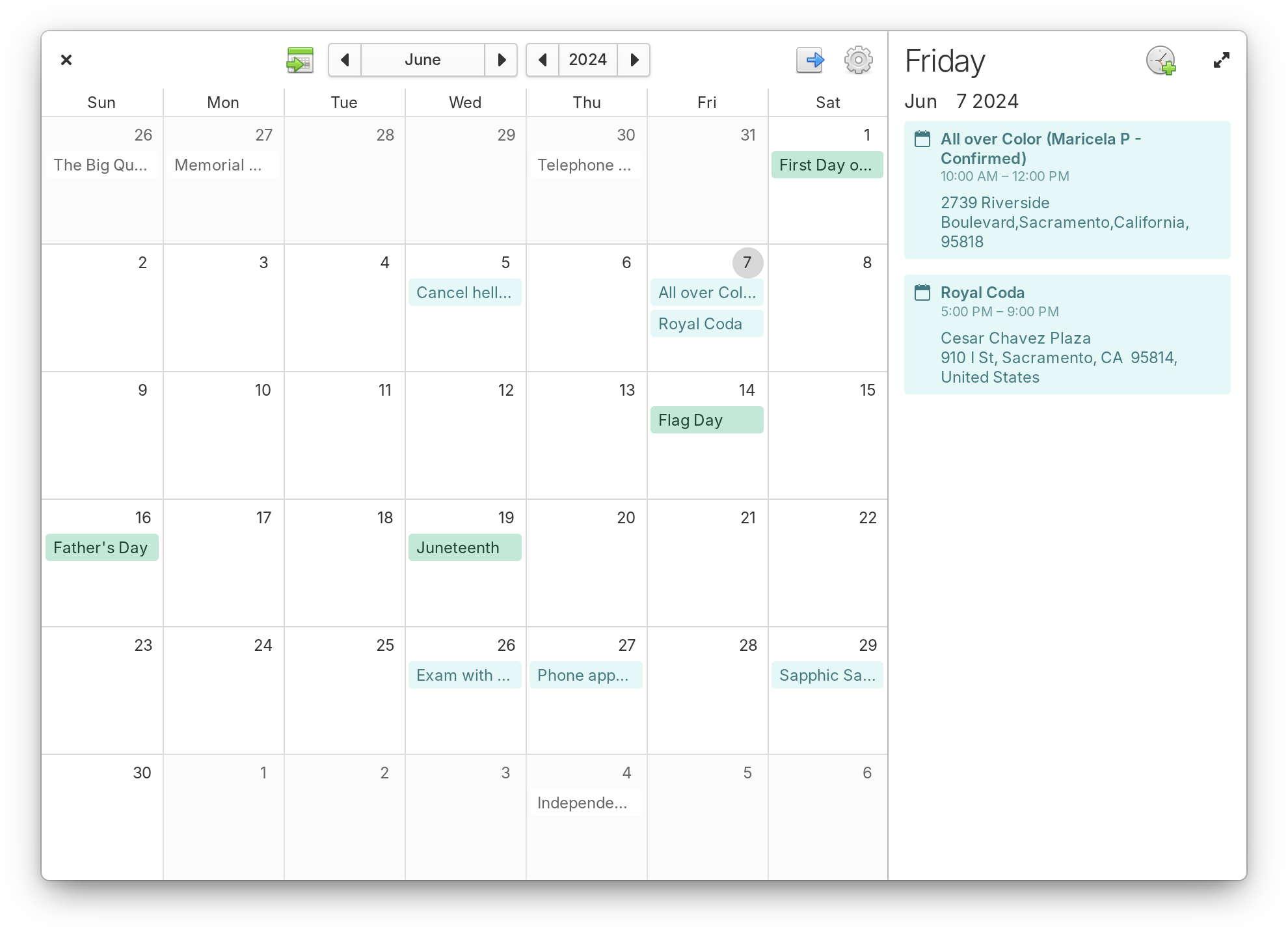Select the 2024 year dropdown label
Image resolution: width=1288 pixels, height=932 pixels.
pyautogui.click(x=588, y=60)
